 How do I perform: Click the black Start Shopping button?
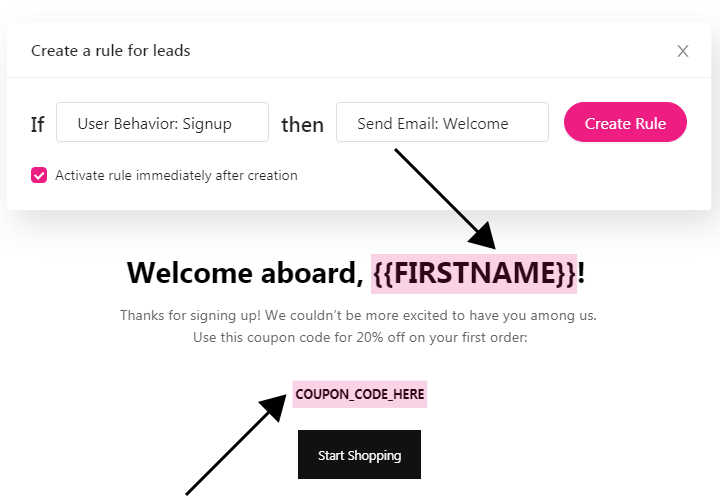(x=359, y=455)
